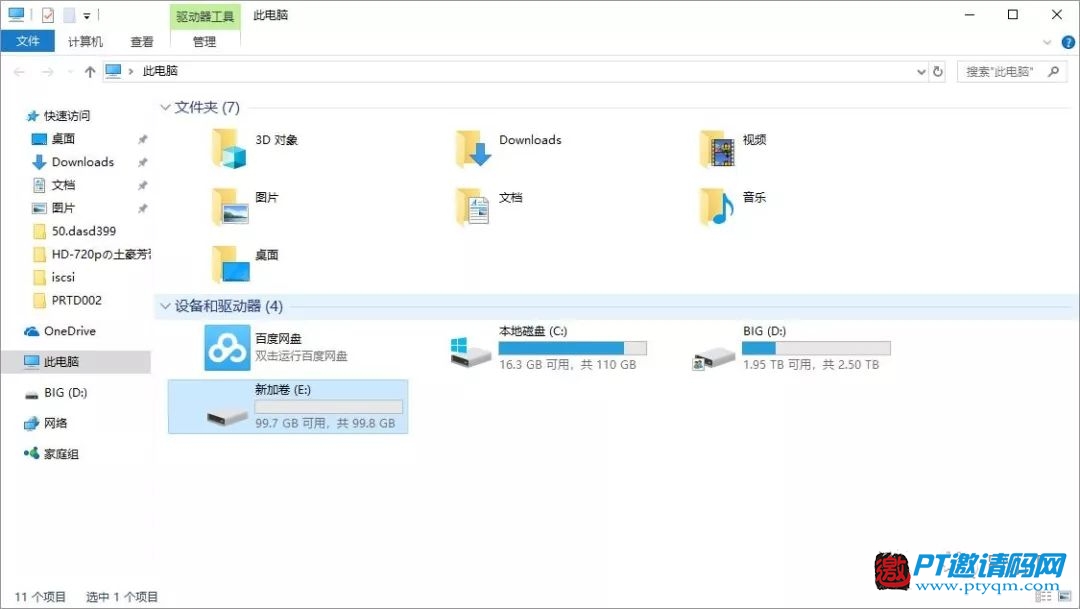This screenshot has height=609, width=1080.
Task: Select the 本地磁盘 (C:) drive icon
Action: coord(470,352)
